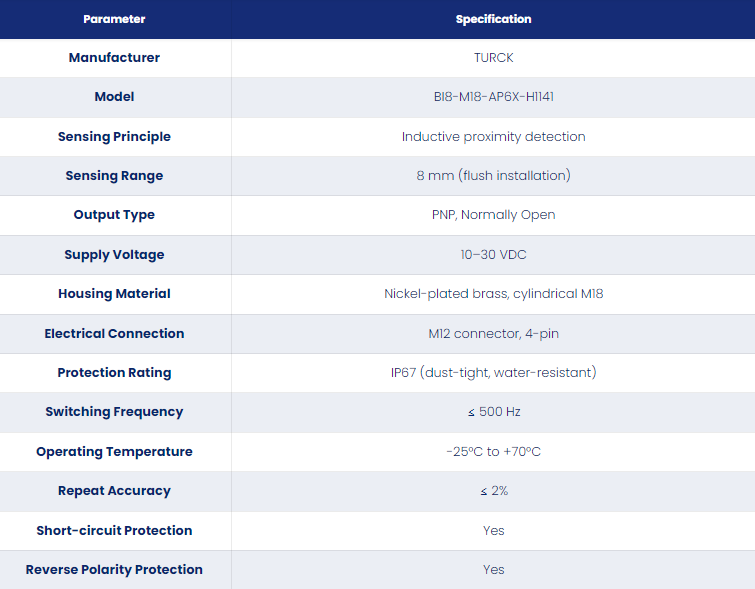Click the Model row label

(114, 97)
